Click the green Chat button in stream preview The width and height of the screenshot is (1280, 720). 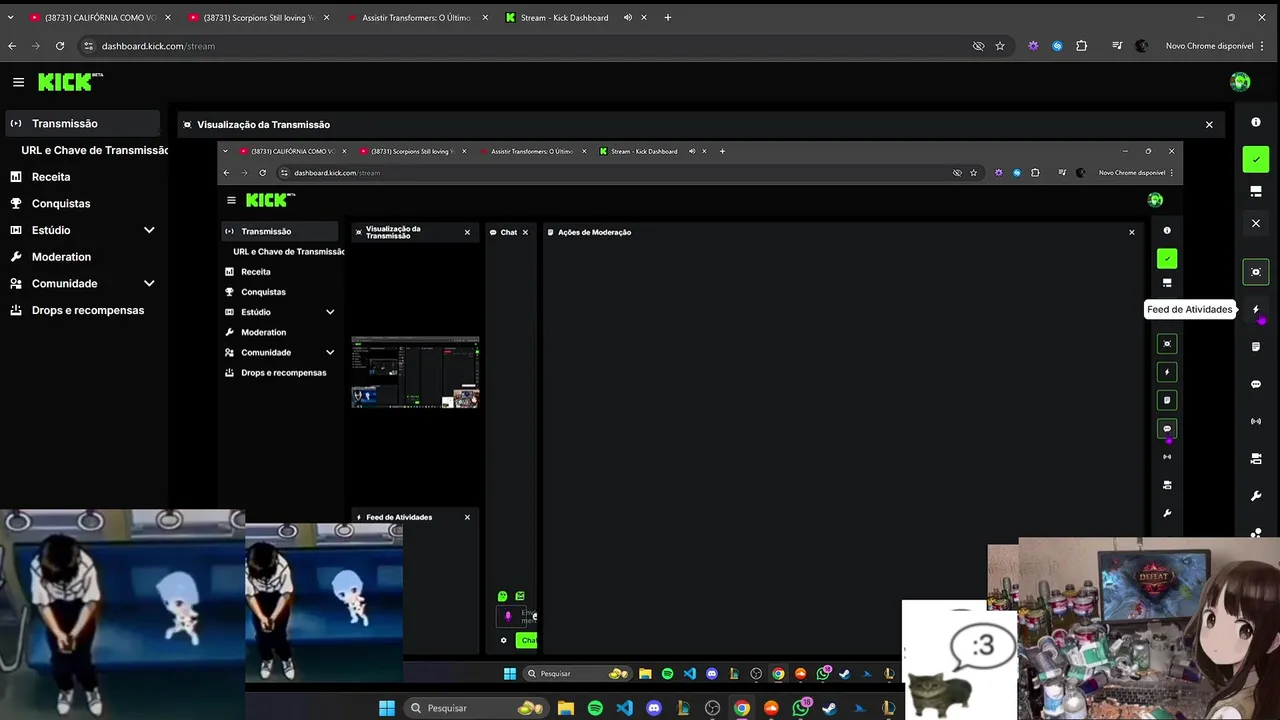[527, 640]
